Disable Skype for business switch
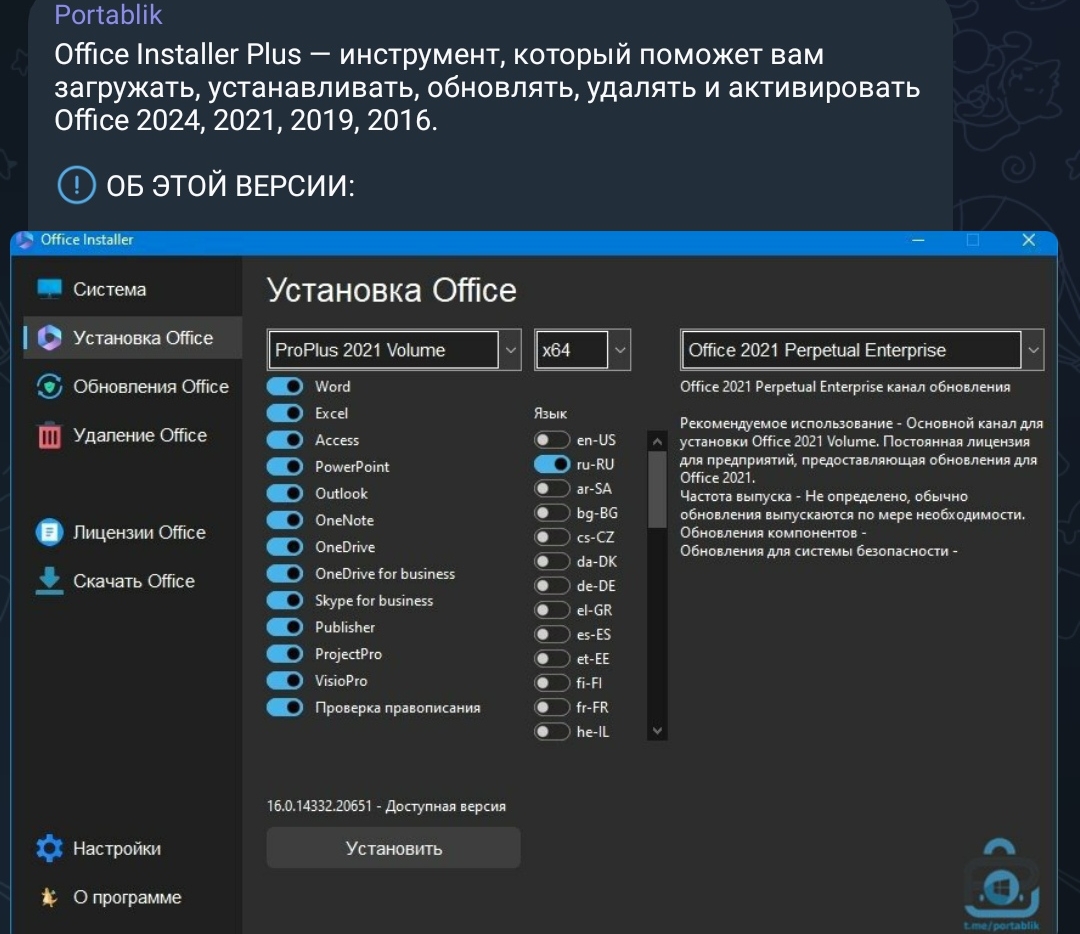Viewport: 1080px width, 934px height. (285, 600)
